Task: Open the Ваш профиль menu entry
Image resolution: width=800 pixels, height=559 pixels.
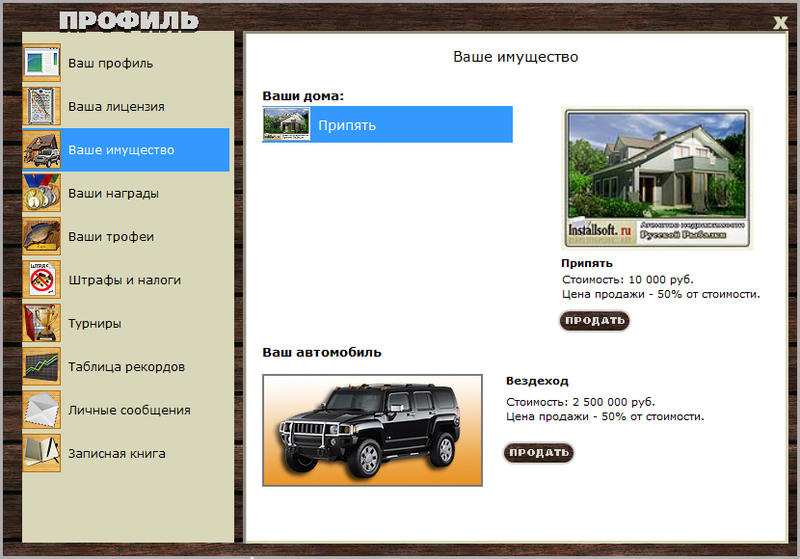Action: (110, 63)
